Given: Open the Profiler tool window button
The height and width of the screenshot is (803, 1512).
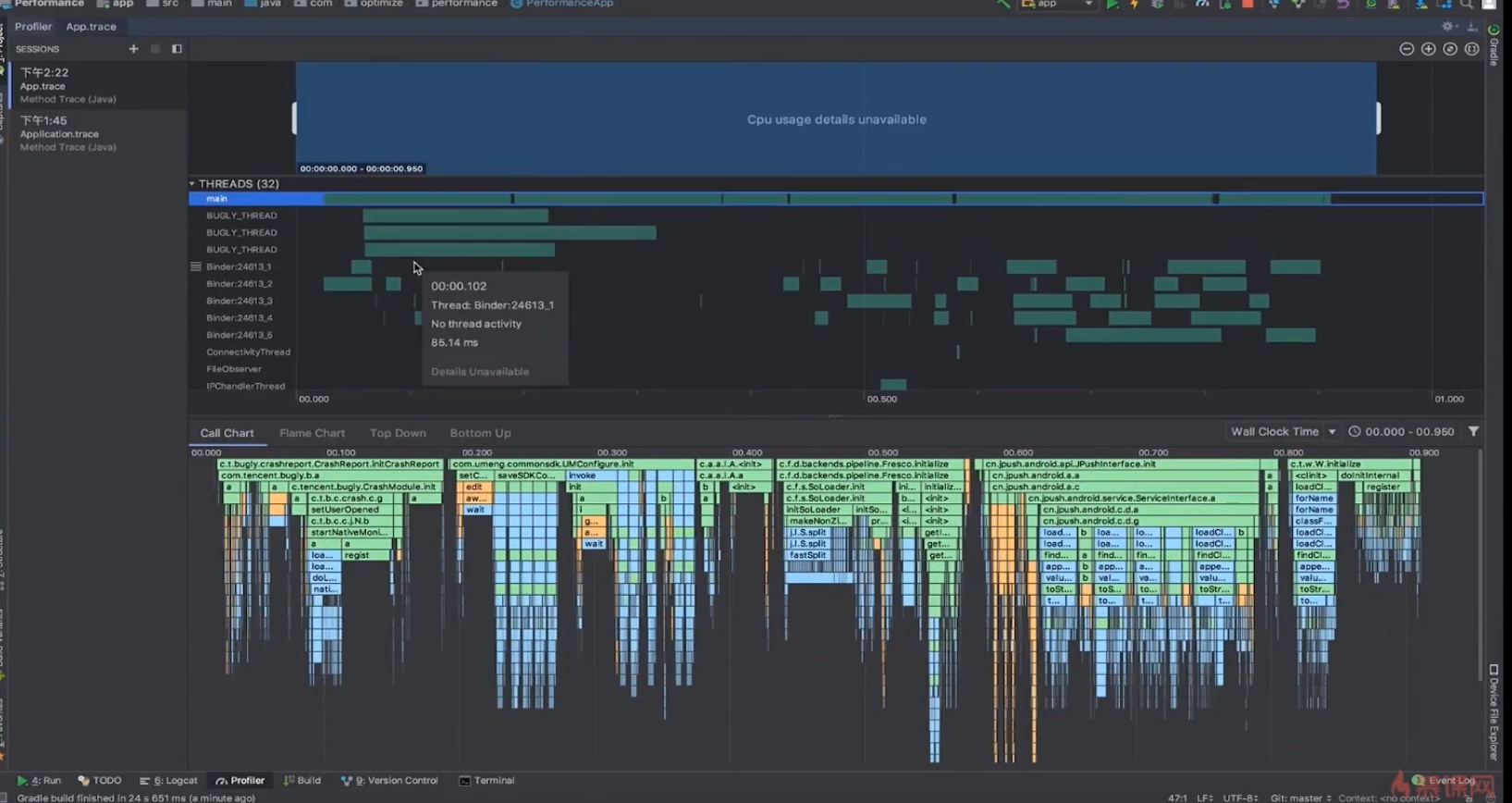Looking at the screenshot, I should [x=240, y=781].
